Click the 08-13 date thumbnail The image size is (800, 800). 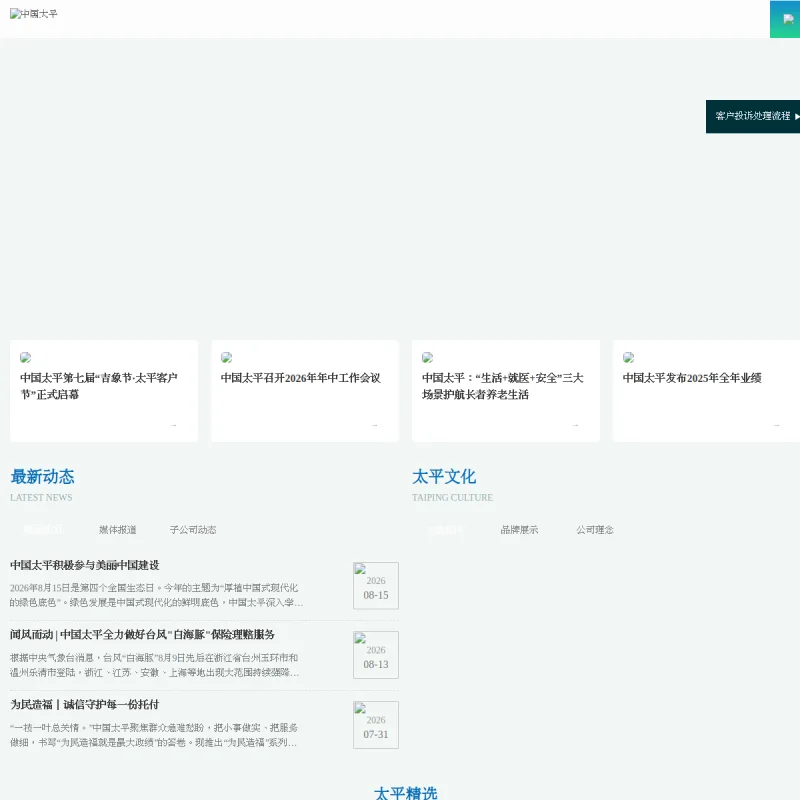[x=376, y=655]
